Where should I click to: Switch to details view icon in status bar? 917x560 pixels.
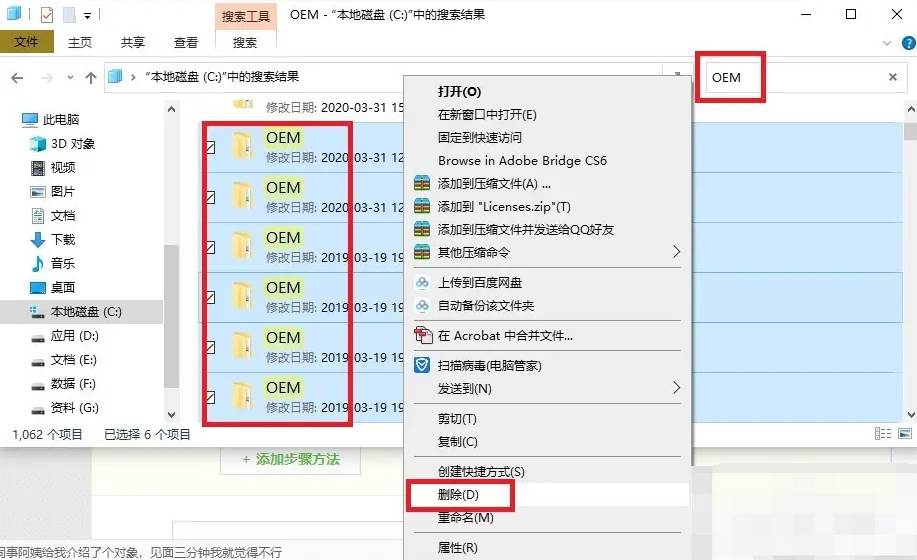tap(882, 434)
